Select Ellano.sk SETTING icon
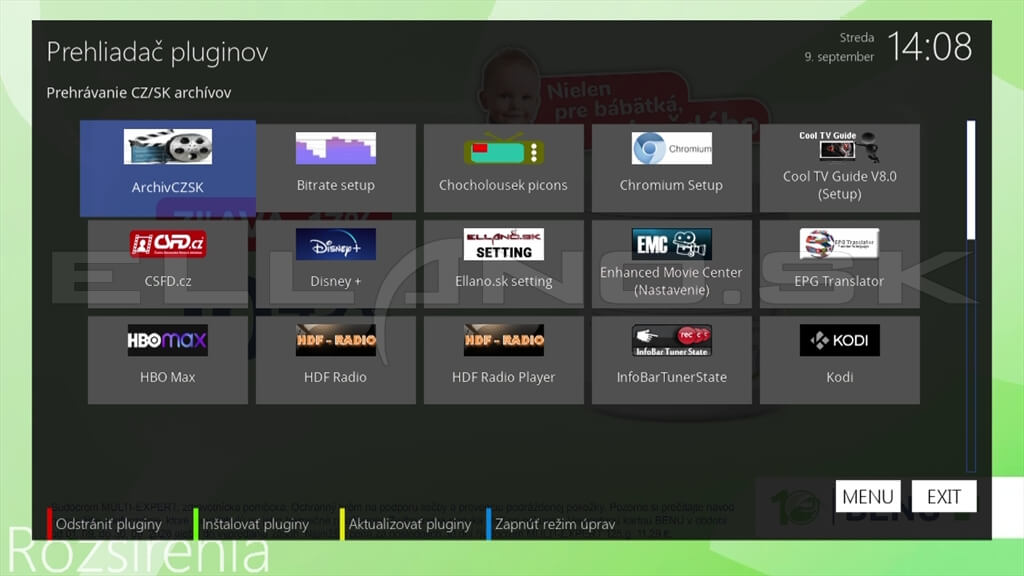This screenshot has height=576, width=1024. [504, 244]
